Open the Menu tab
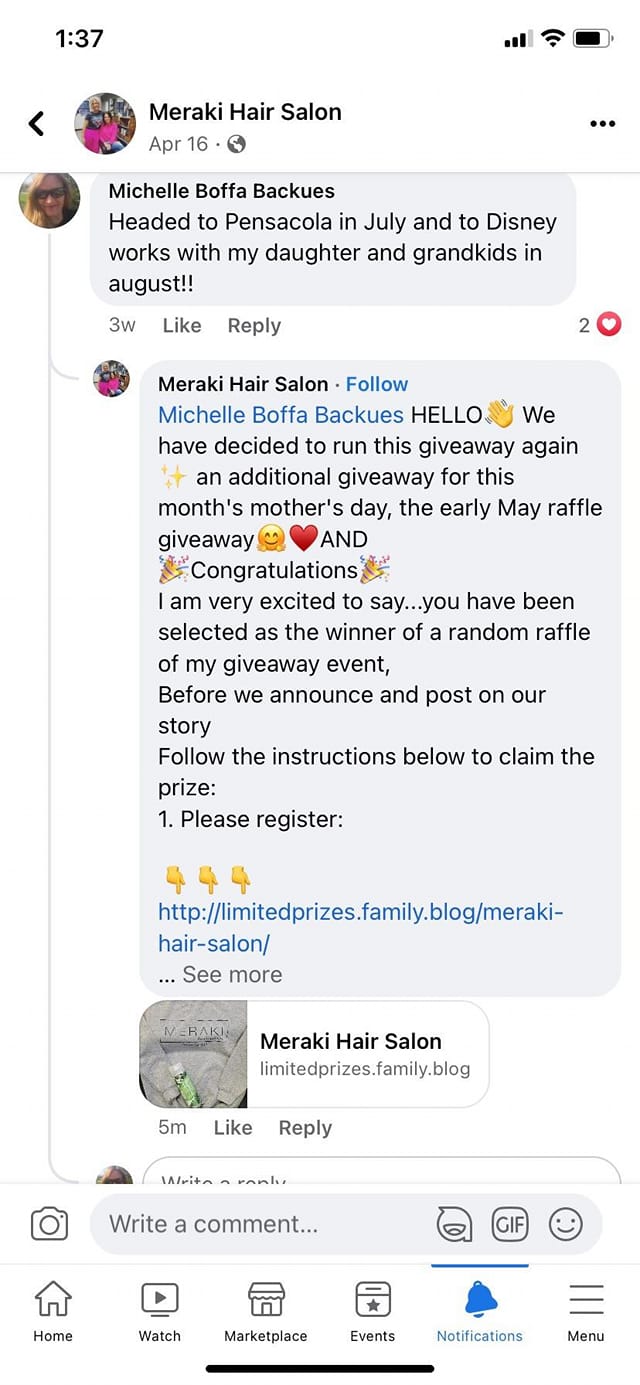The image size is (640, 1385). [x=585, y=1312]
